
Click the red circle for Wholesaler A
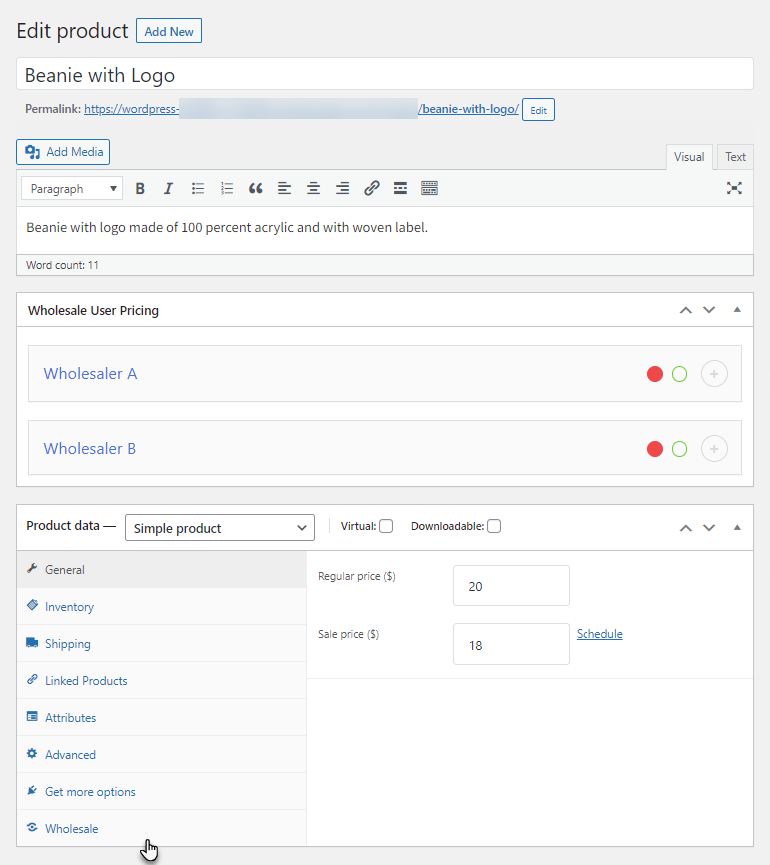pyautogui.click(x=655, y=374)
